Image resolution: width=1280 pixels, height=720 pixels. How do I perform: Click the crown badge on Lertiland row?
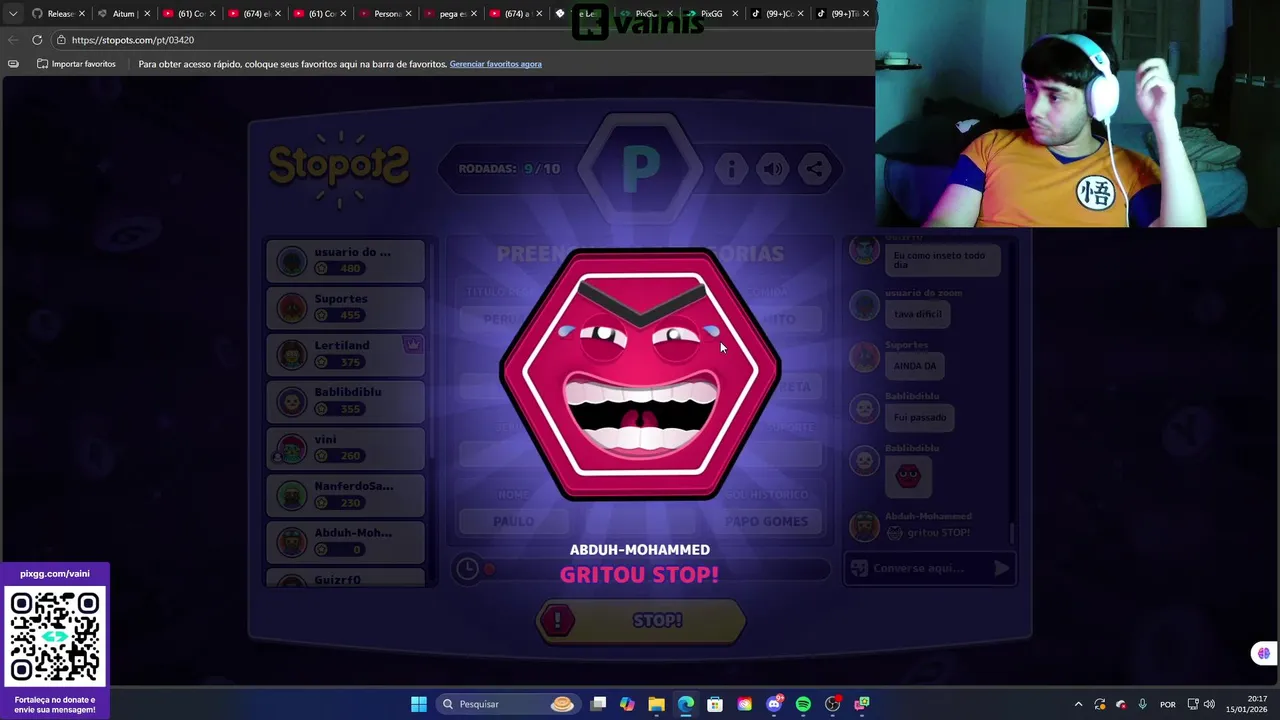click(412, 344)
